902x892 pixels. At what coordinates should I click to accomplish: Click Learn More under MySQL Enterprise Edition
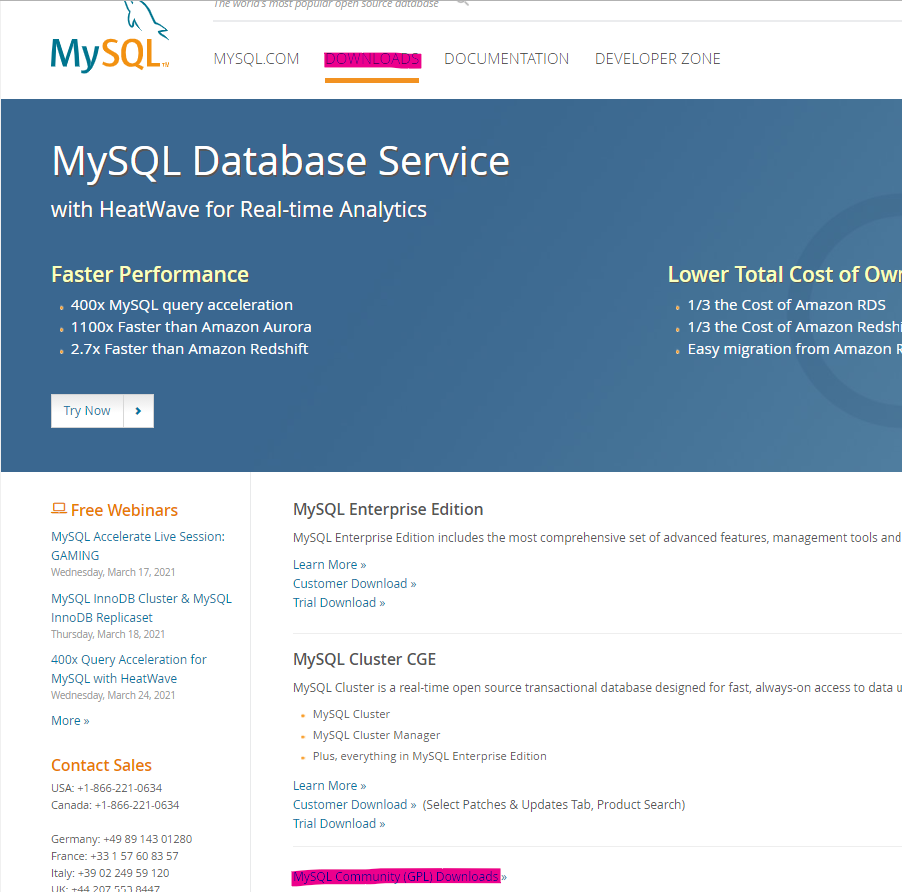click(330, 565)
